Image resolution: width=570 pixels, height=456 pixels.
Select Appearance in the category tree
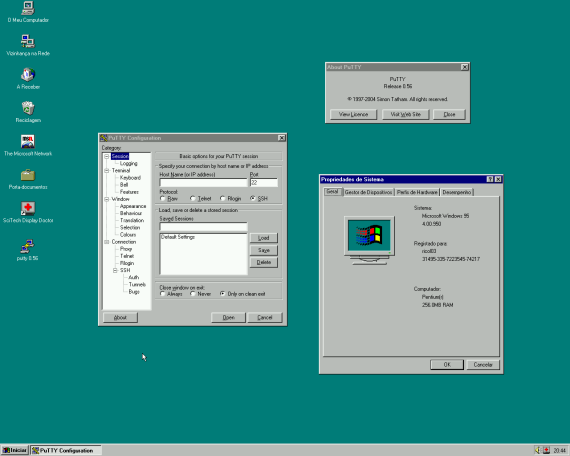(x=133, y=206)
